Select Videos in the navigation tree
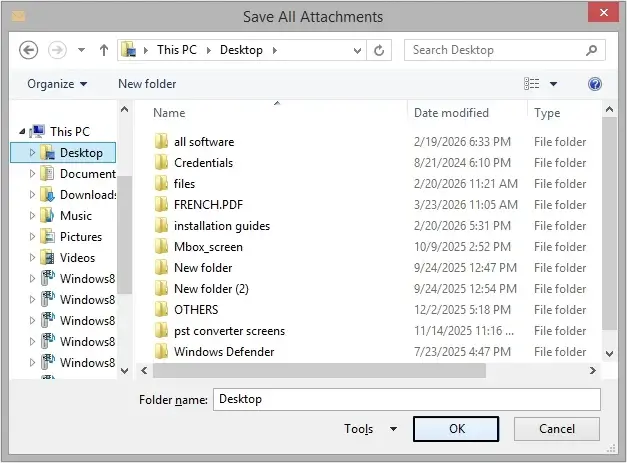The height and width of the screenshot is (463, 627). (77, 257)
